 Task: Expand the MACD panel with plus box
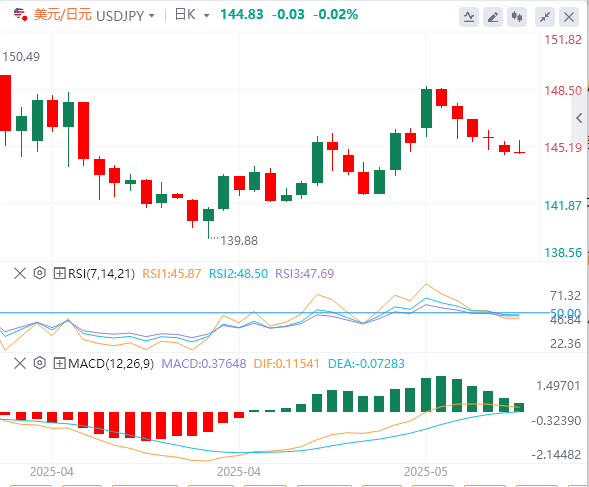tap(59, 363)
